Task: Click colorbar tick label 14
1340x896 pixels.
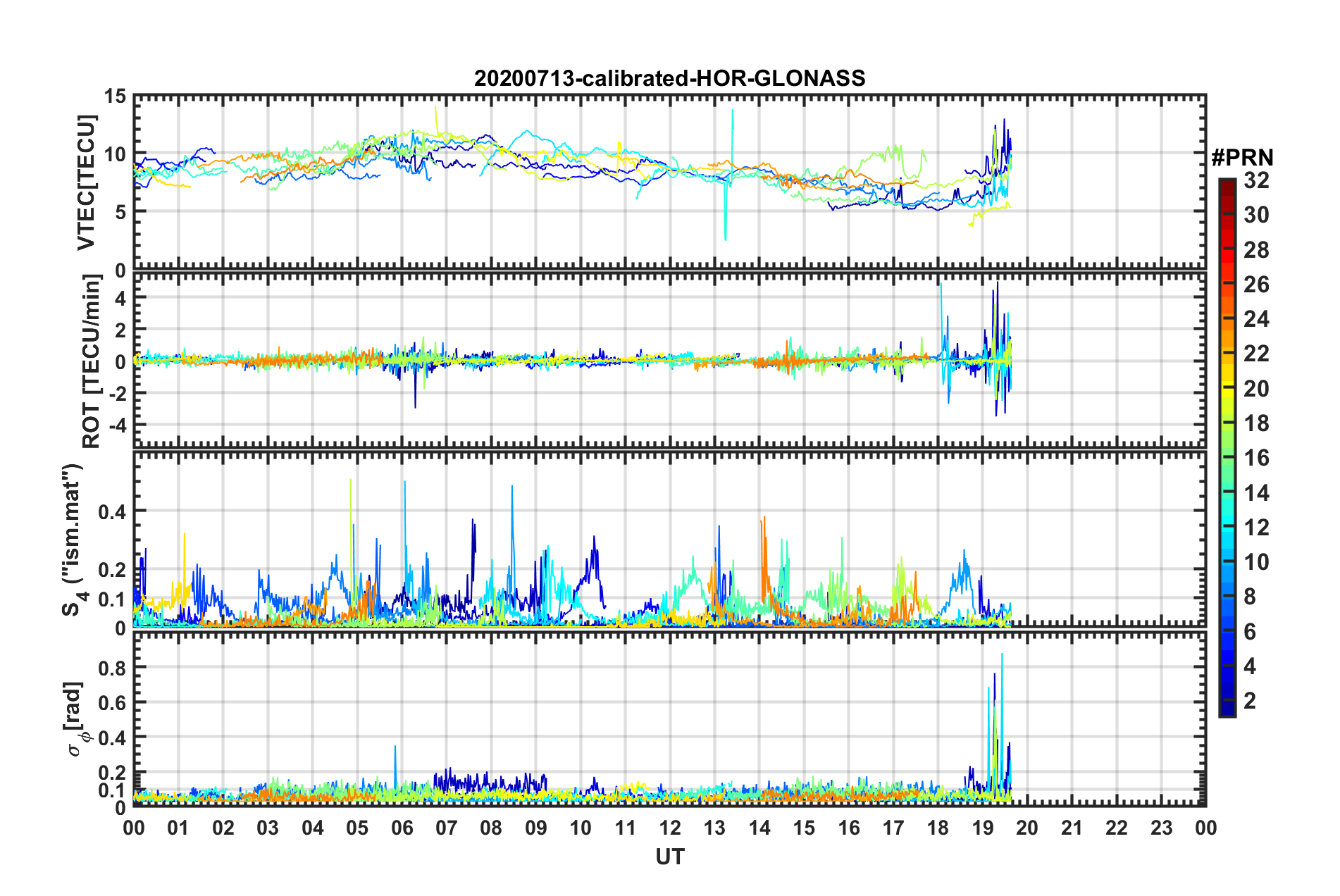Action: coord(1256,493)
